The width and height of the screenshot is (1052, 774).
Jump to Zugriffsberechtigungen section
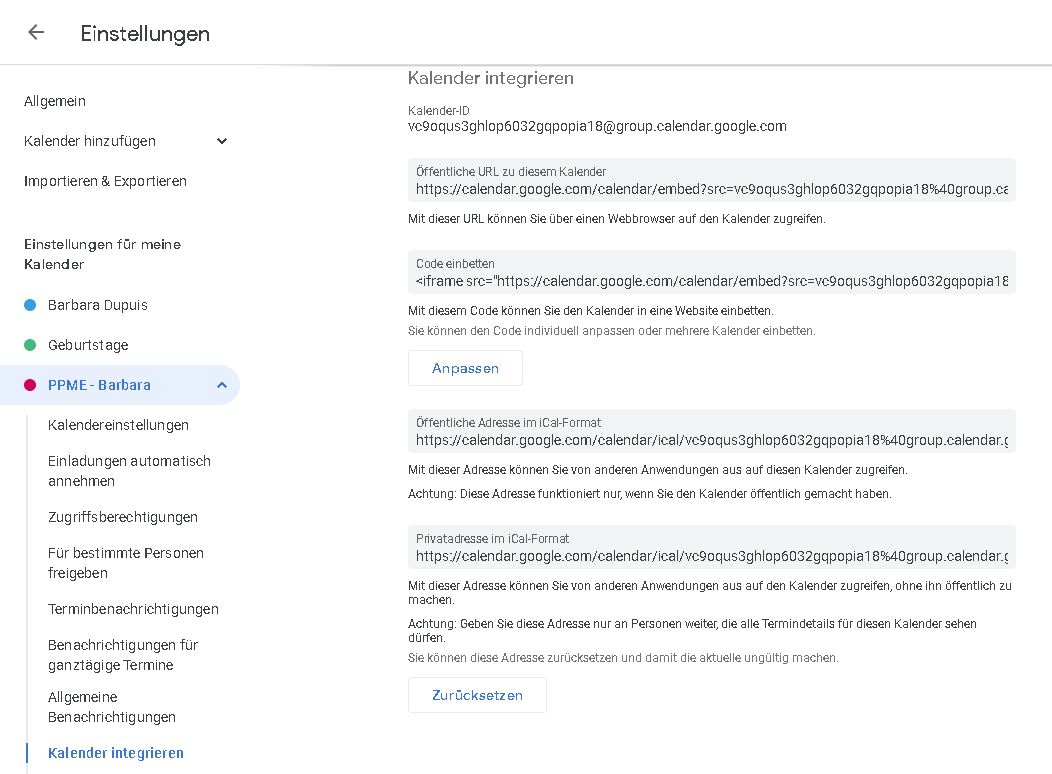point(123,517)
